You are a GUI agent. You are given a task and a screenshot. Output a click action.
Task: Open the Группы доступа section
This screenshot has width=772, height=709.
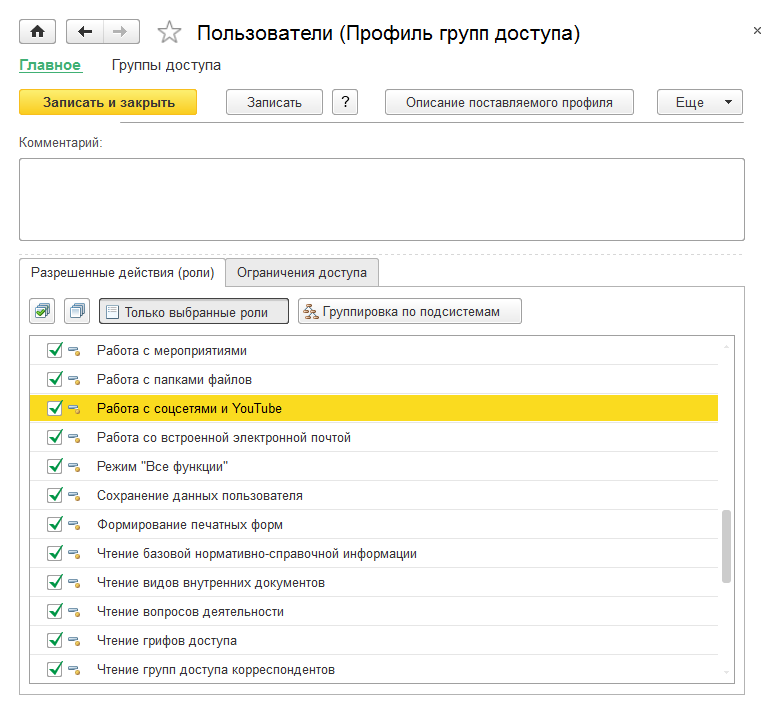(166, 65)
